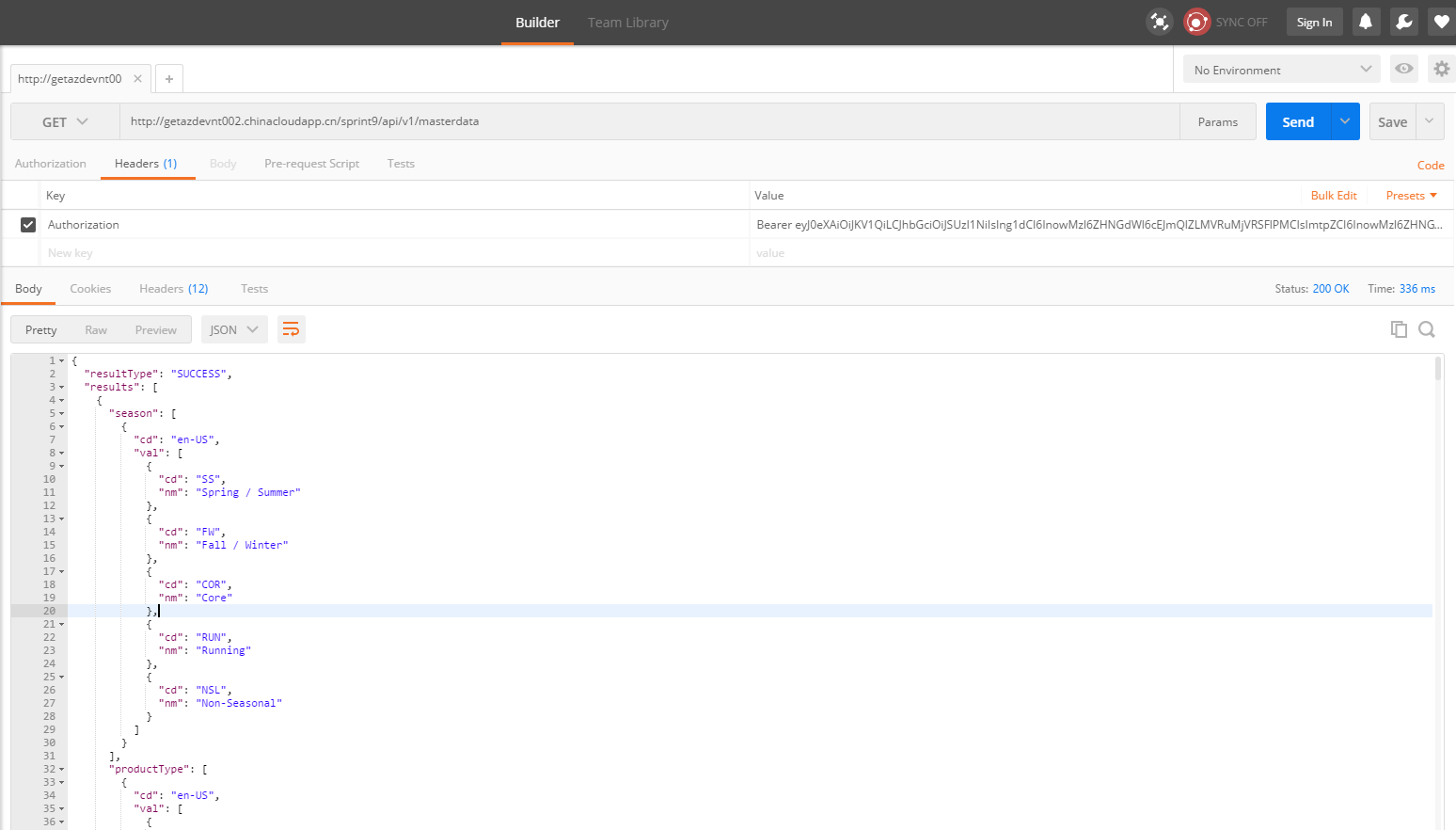Copy response body to clipboard

tap(1399, 329)
